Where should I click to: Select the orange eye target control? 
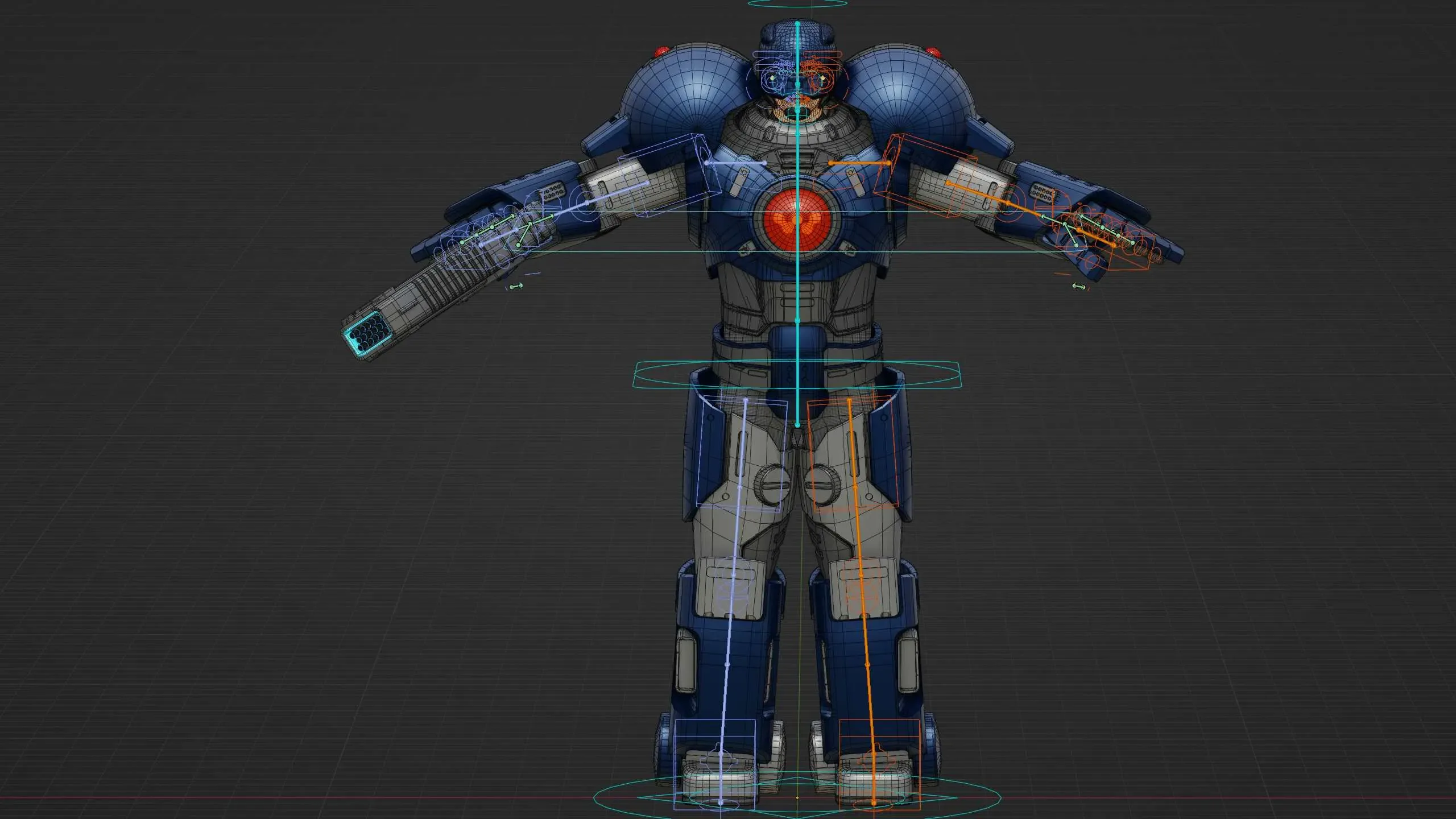click(x=822, y=80)
